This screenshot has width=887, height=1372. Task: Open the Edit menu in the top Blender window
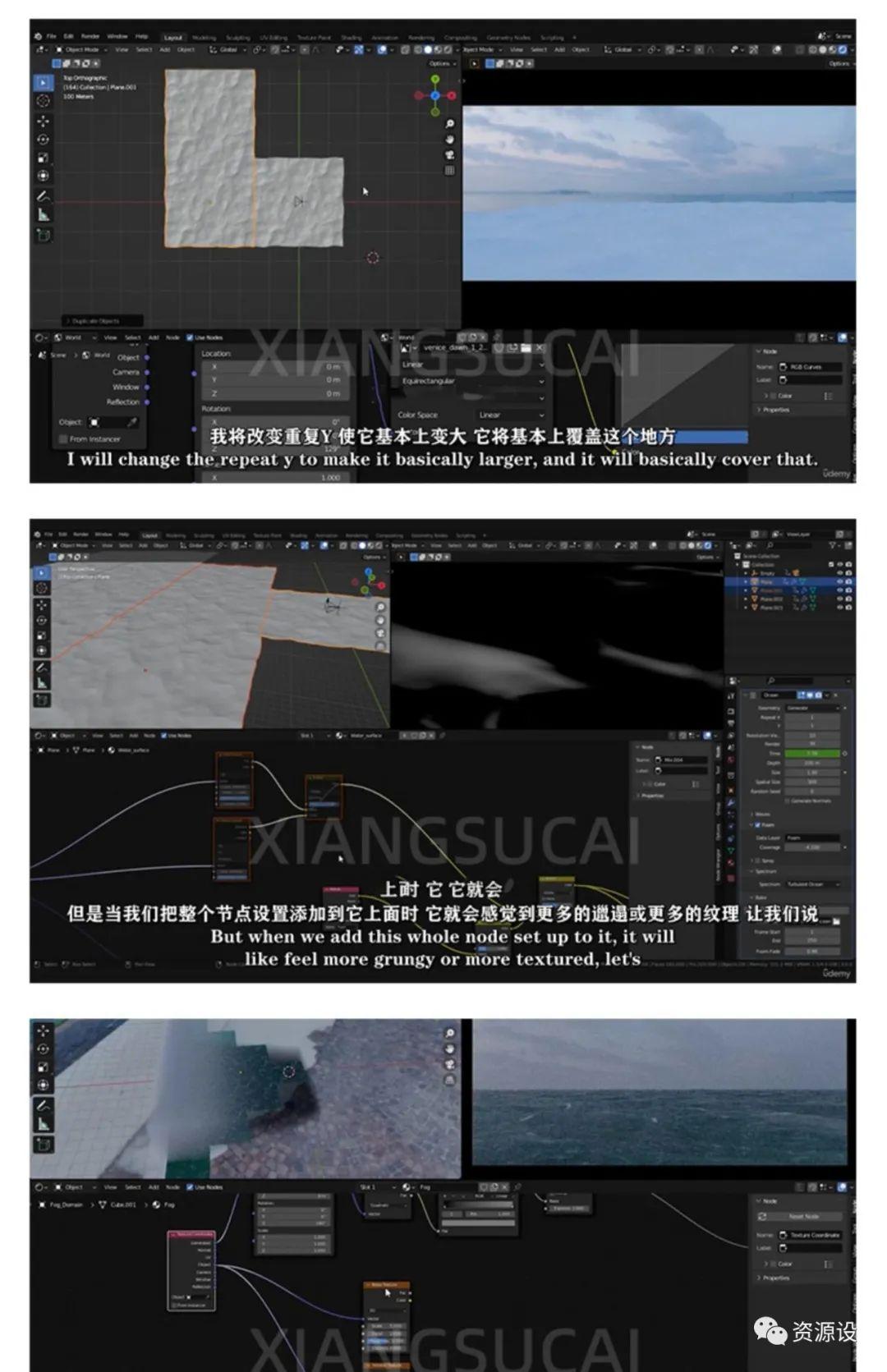[x=68, y=37]
